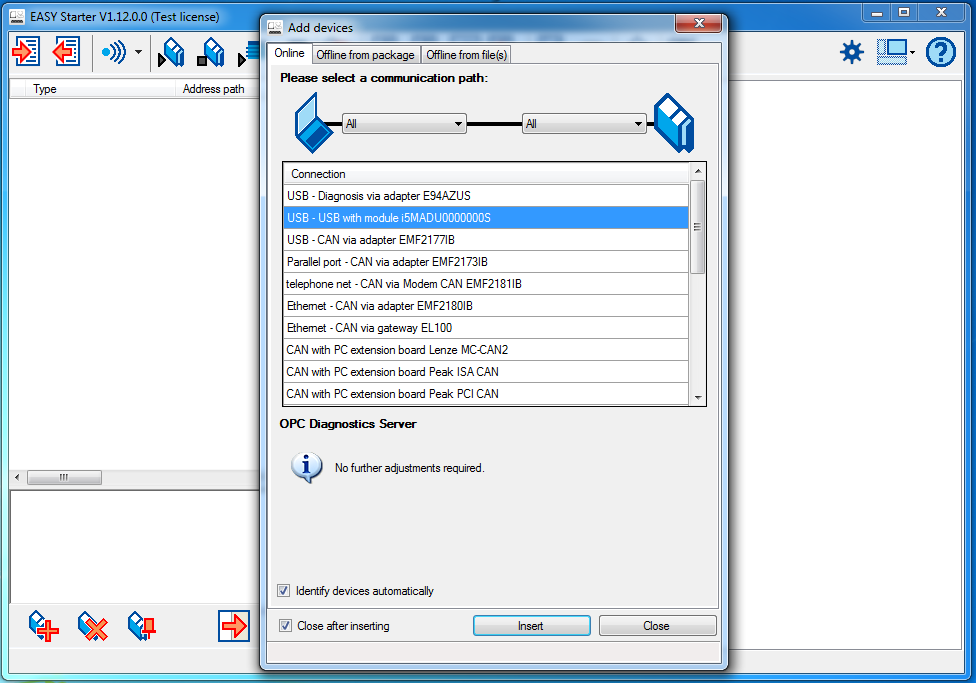Click the Insert button

click(x=532, y=626)
